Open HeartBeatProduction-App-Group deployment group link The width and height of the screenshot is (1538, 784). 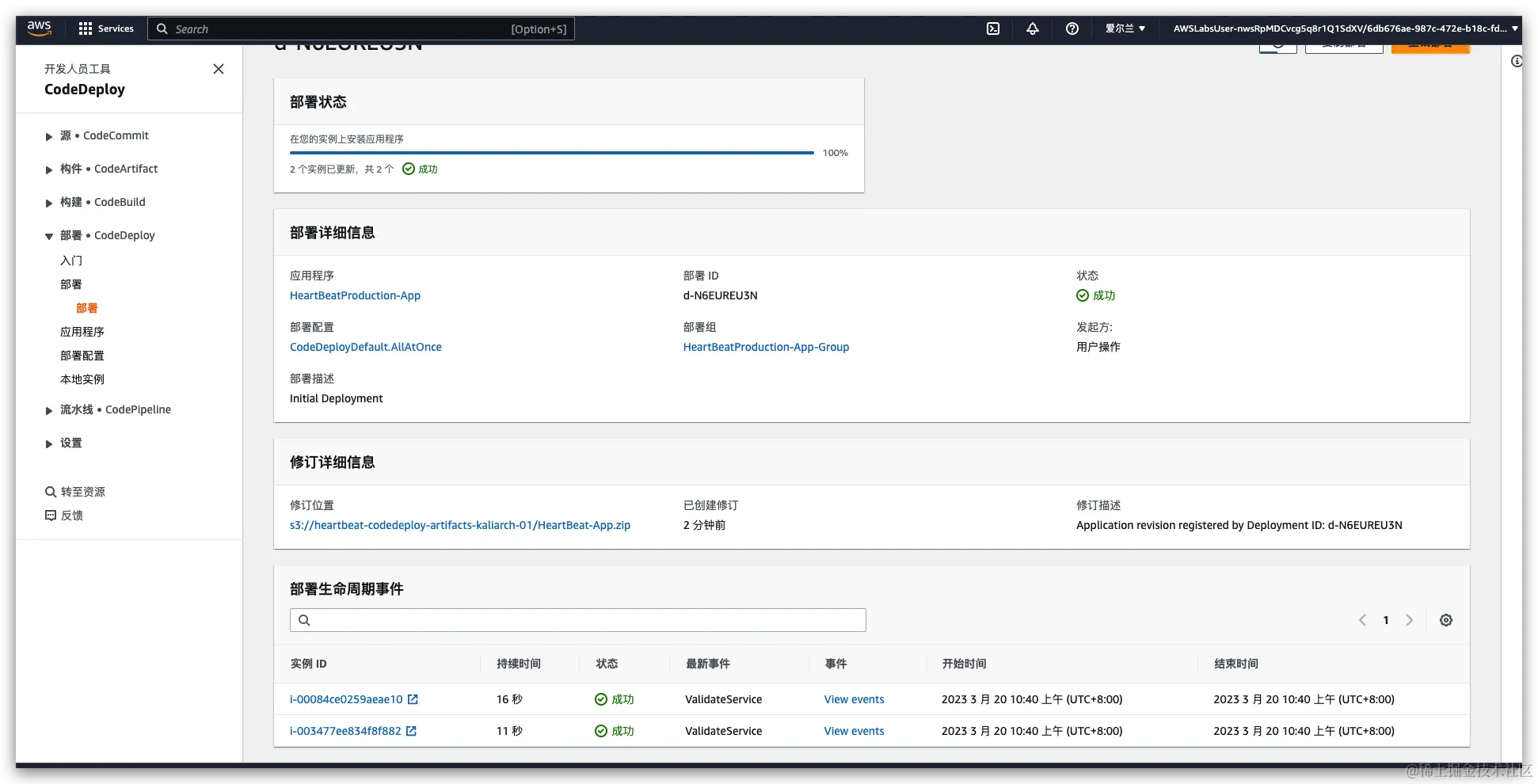click(x=766, y=347)
